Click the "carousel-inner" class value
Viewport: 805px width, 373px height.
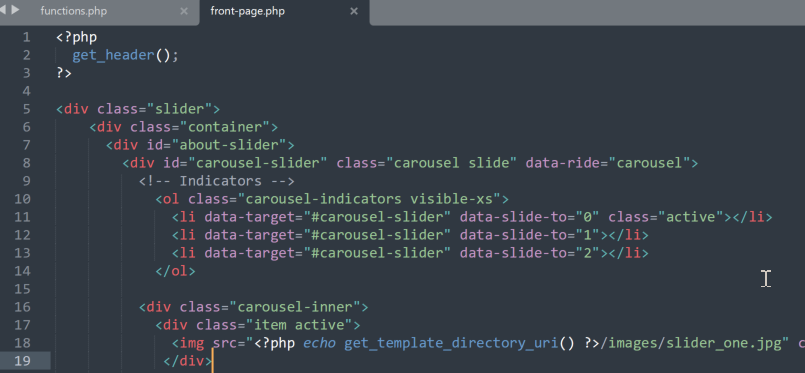(x=295, y=307)
